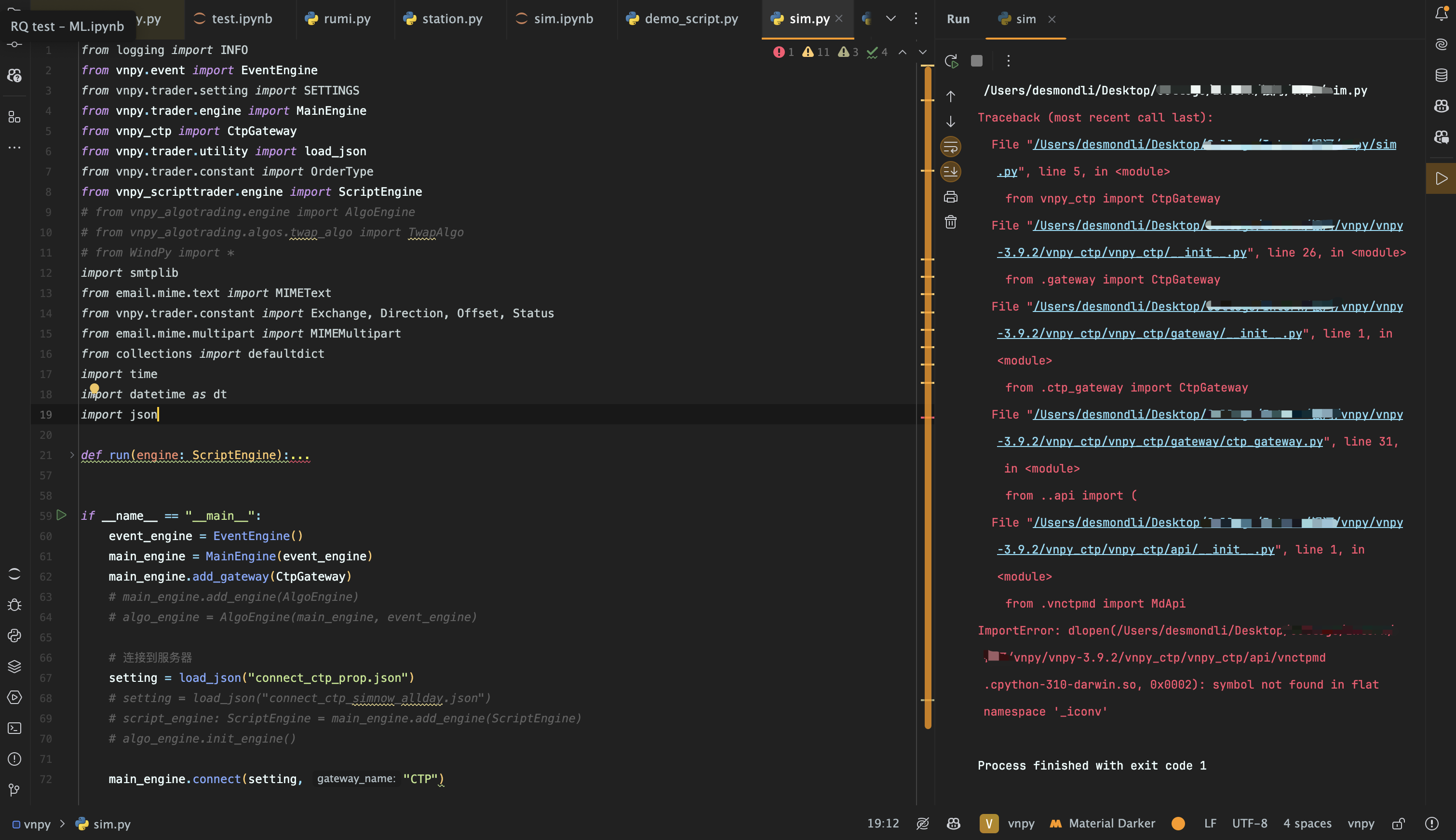Expand folded run function at line 21

pyautogui.click(x=72, y=455)
